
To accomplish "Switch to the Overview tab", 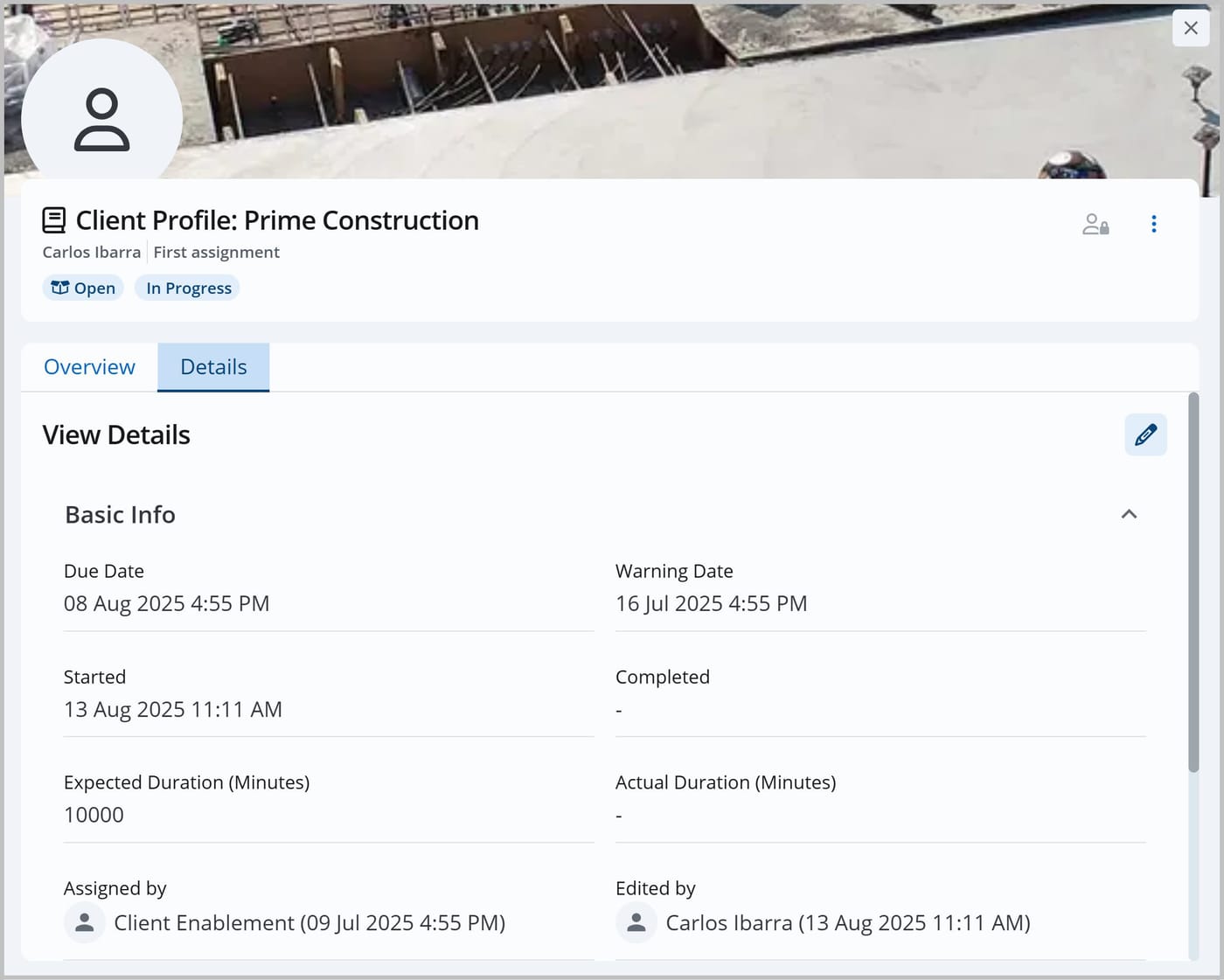I will [89, 367].
